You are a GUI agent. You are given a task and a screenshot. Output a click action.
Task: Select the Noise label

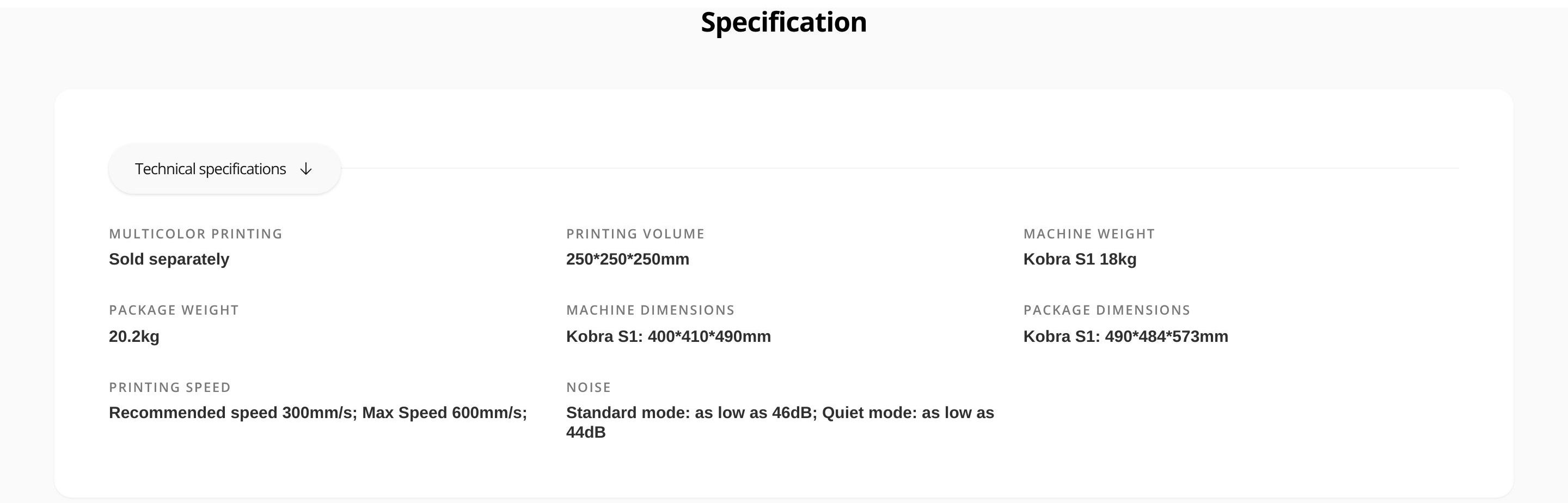588,387
